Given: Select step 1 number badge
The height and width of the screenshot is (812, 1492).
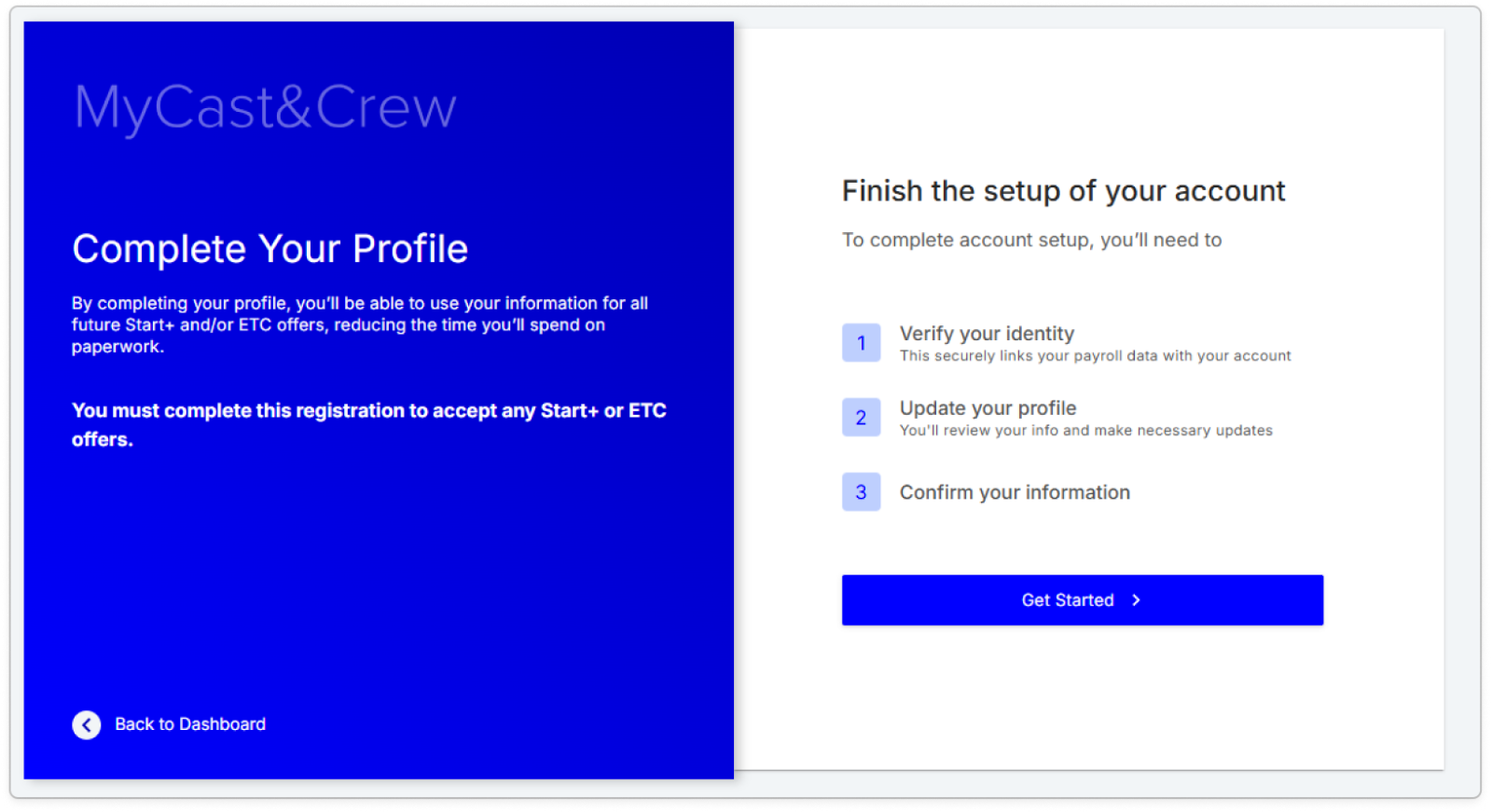Looking at the screenshot, I should pyautogui.click(x=861, y=343).
